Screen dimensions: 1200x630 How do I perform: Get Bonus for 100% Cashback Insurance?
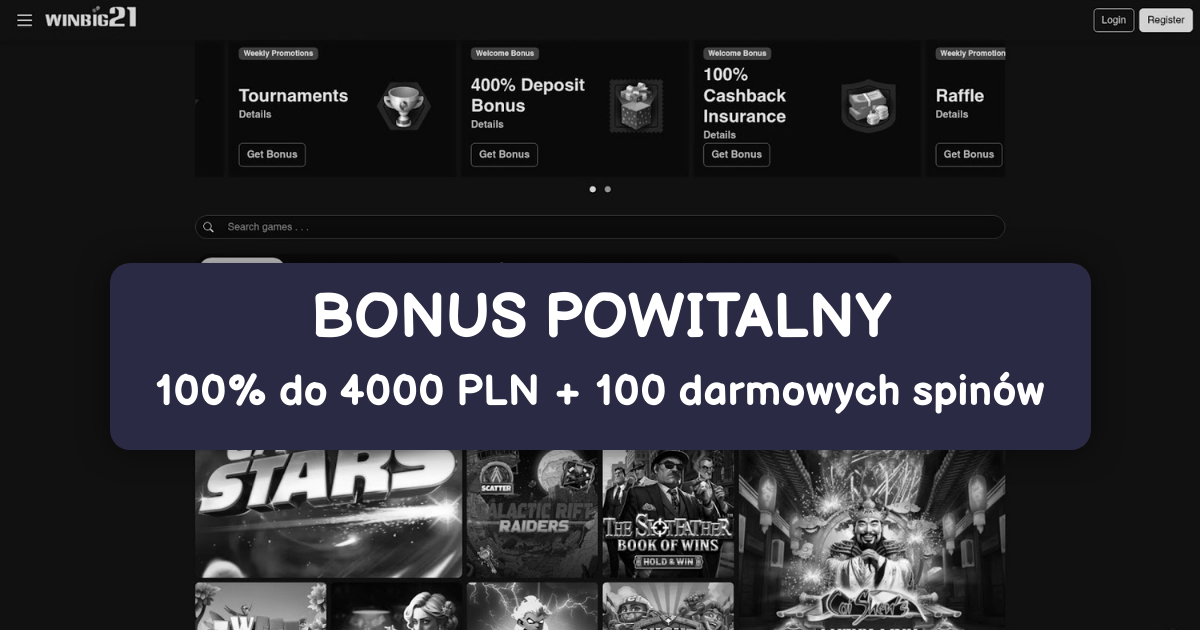(x=736, y=154)
